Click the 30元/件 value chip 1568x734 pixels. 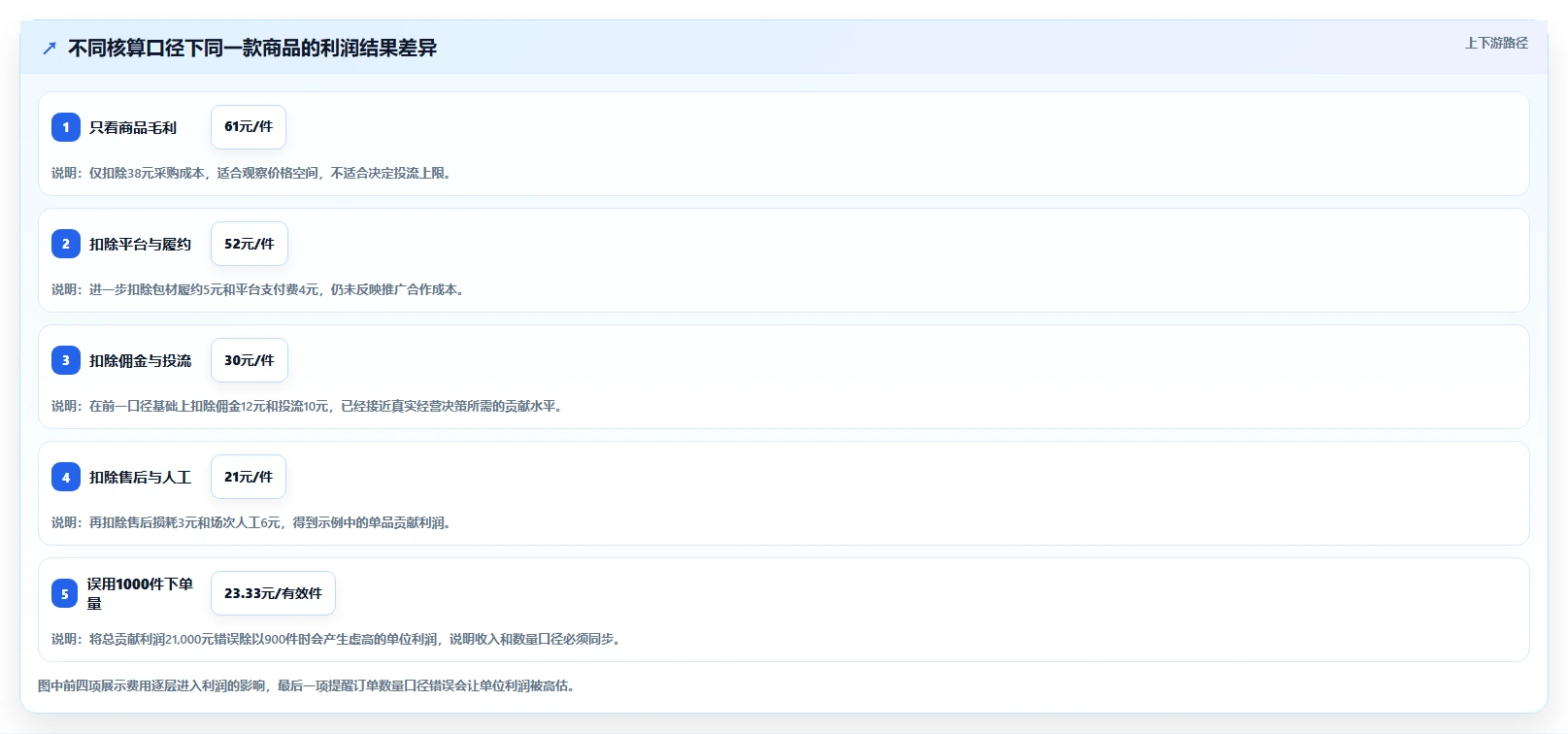coord(250,360)
